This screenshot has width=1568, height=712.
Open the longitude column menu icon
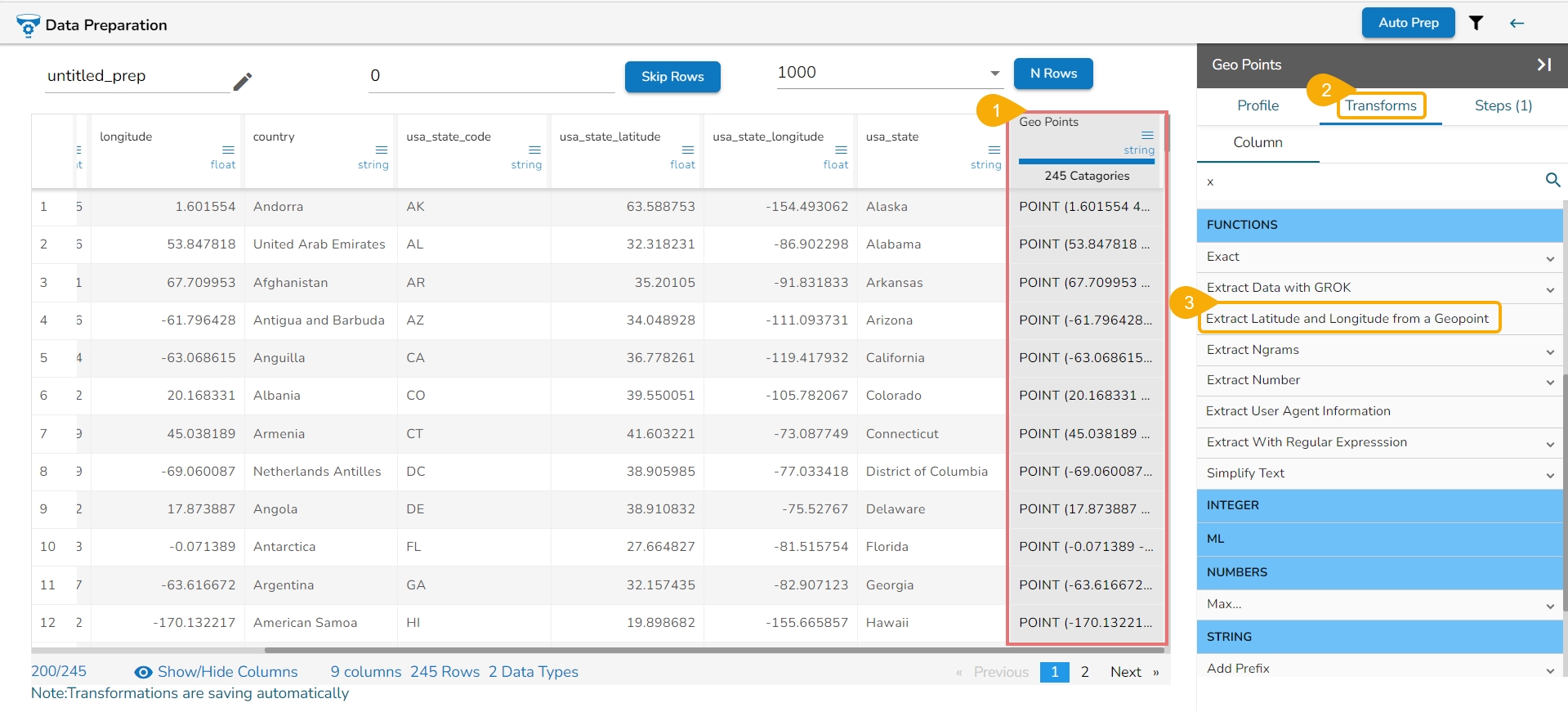pyautogui.click(x=228, y=150)
